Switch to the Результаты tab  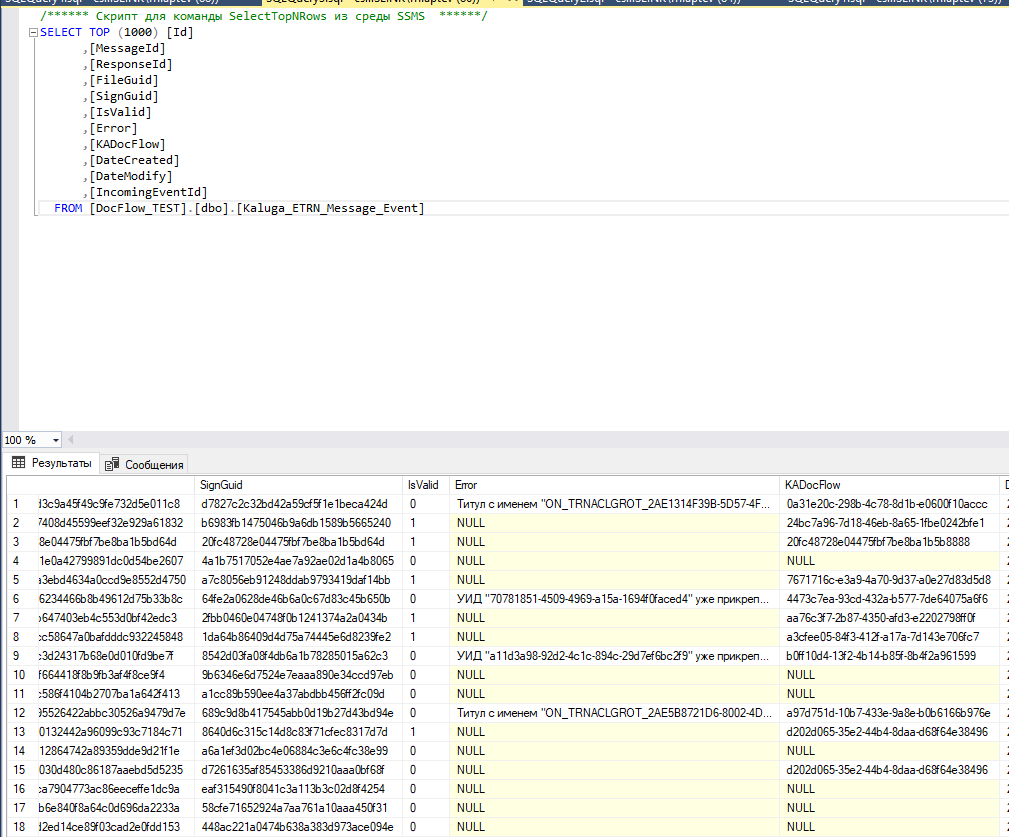click(x=51, y=463)
